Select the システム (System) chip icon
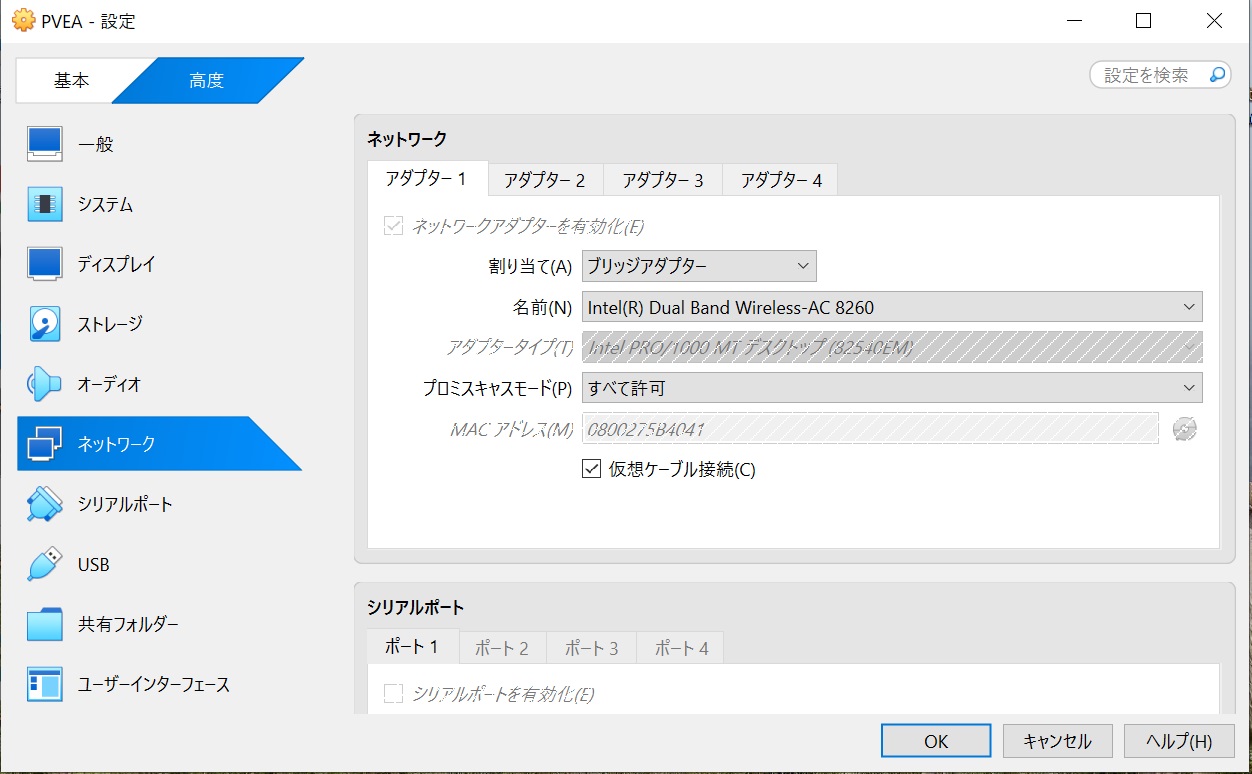Viewport: 1252px width, 774px height. point(45,204)
